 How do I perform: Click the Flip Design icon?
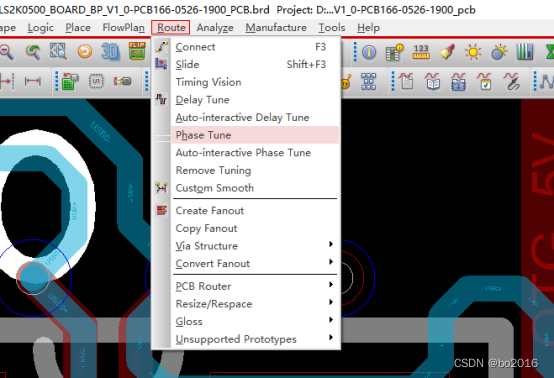tap(137, 51)
